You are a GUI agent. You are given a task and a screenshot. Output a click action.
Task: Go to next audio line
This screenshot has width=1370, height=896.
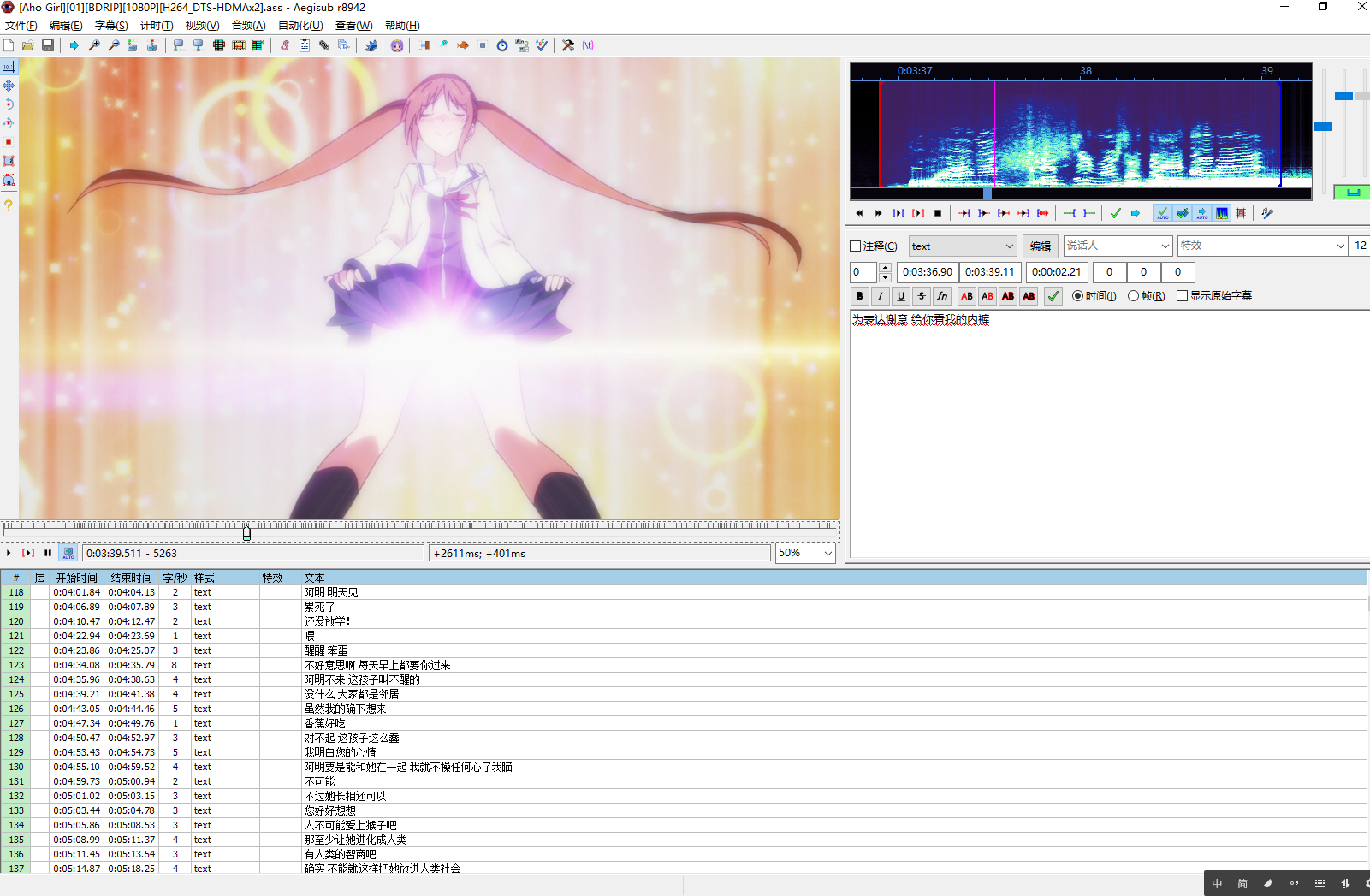pyautogui.click(x=879, y=213)
